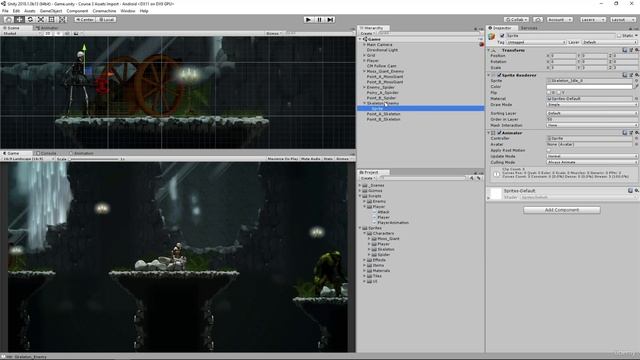Open the Layer dropdown in Inspector
This screenshot has height=360, width=640.
609,42
